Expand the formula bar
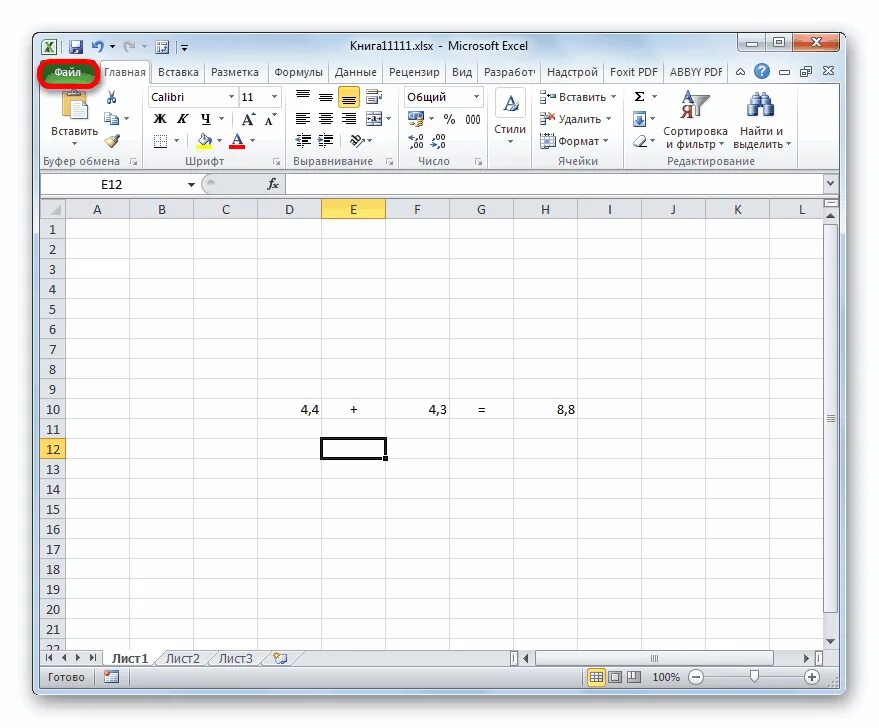 click(x=830, y=183)
